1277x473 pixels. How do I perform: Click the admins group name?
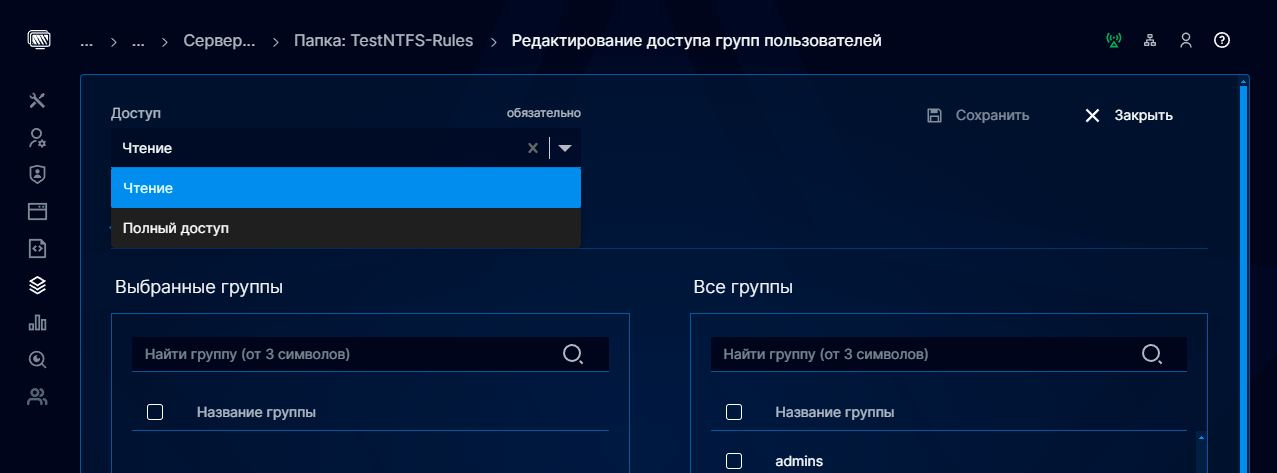(799, 461)
